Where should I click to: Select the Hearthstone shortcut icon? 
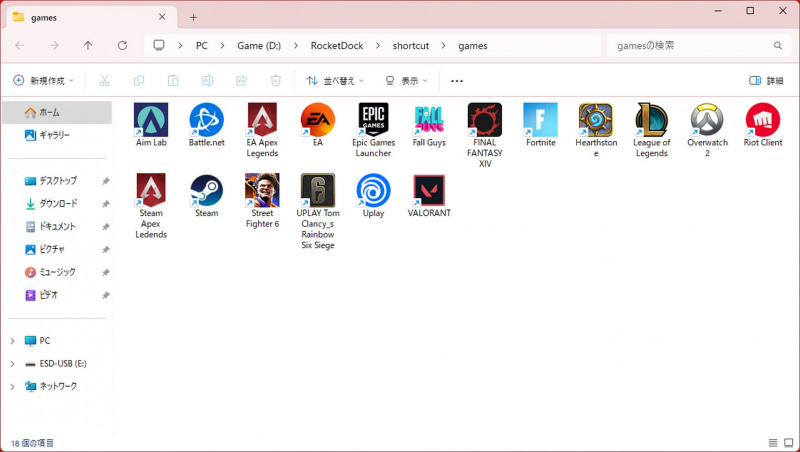pyautogui.click(x=596, y=120)
